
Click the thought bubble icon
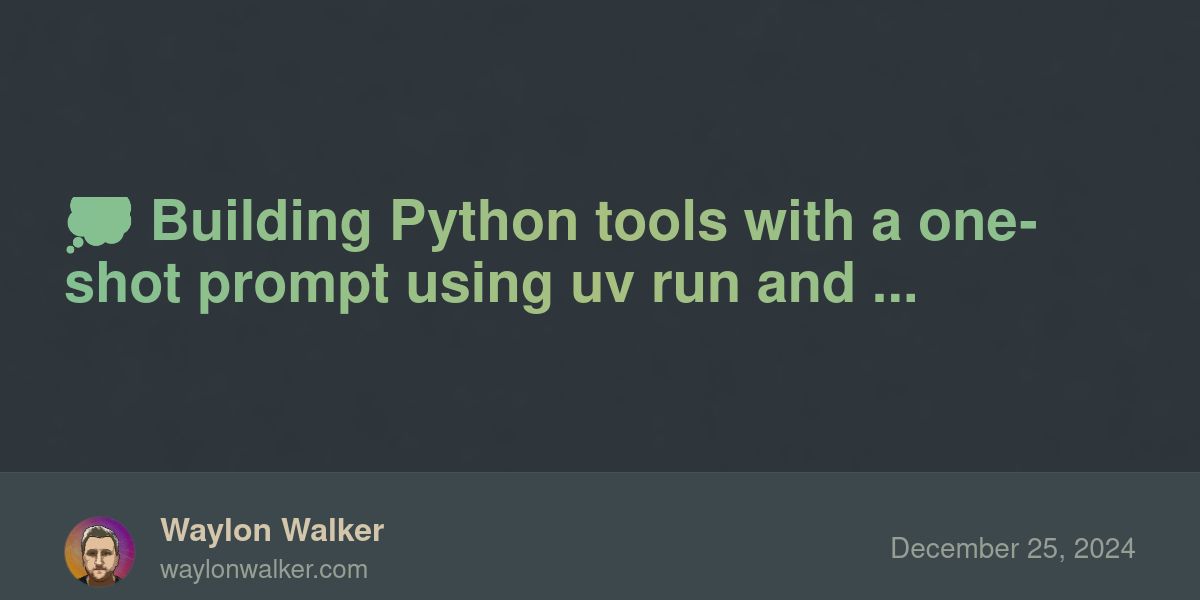[99, 223]
